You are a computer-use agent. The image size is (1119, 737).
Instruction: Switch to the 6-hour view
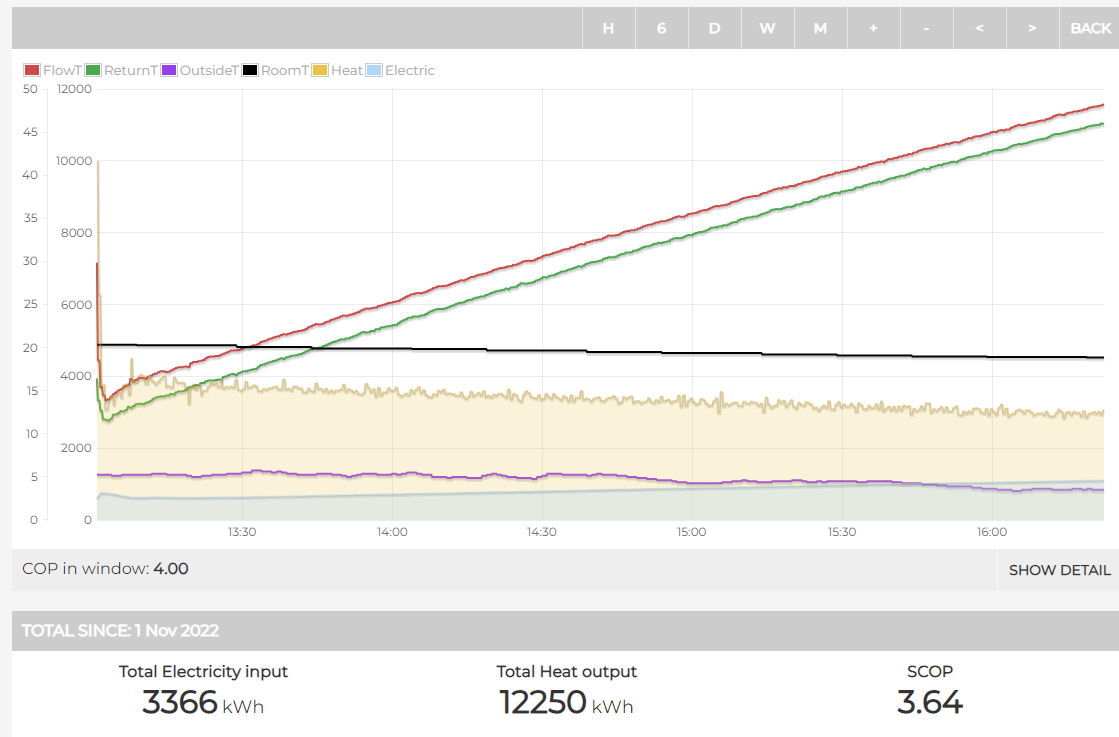pyautogui.click(x=661, y=28)
